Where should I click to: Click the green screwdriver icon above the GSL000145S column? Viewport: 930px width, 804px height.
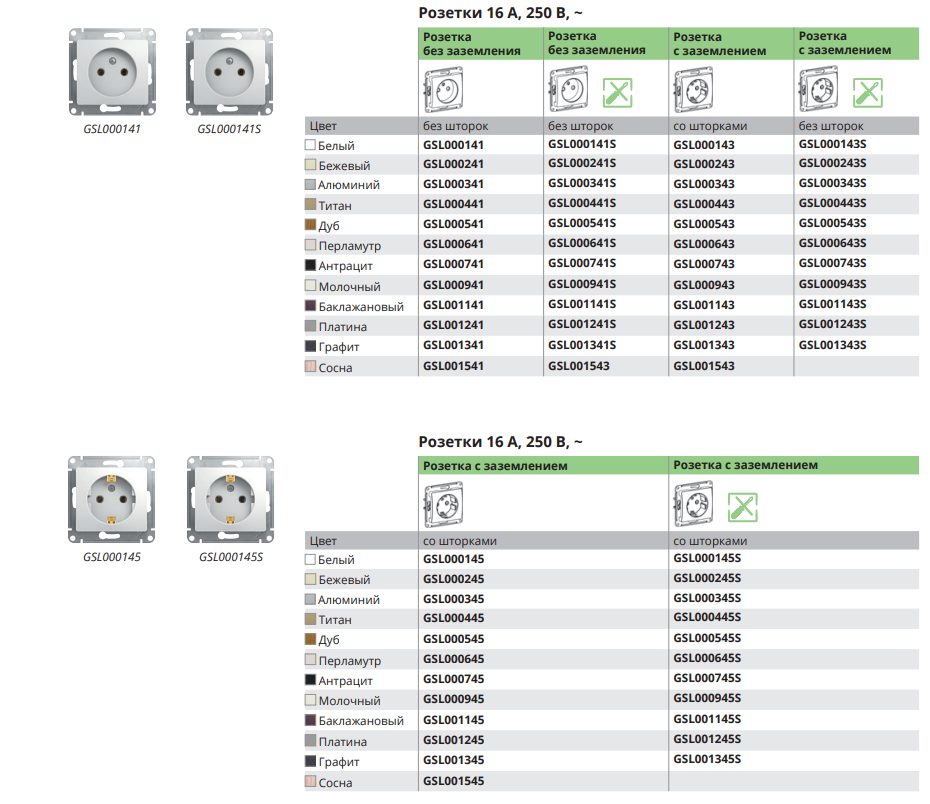tap(743, 507)
